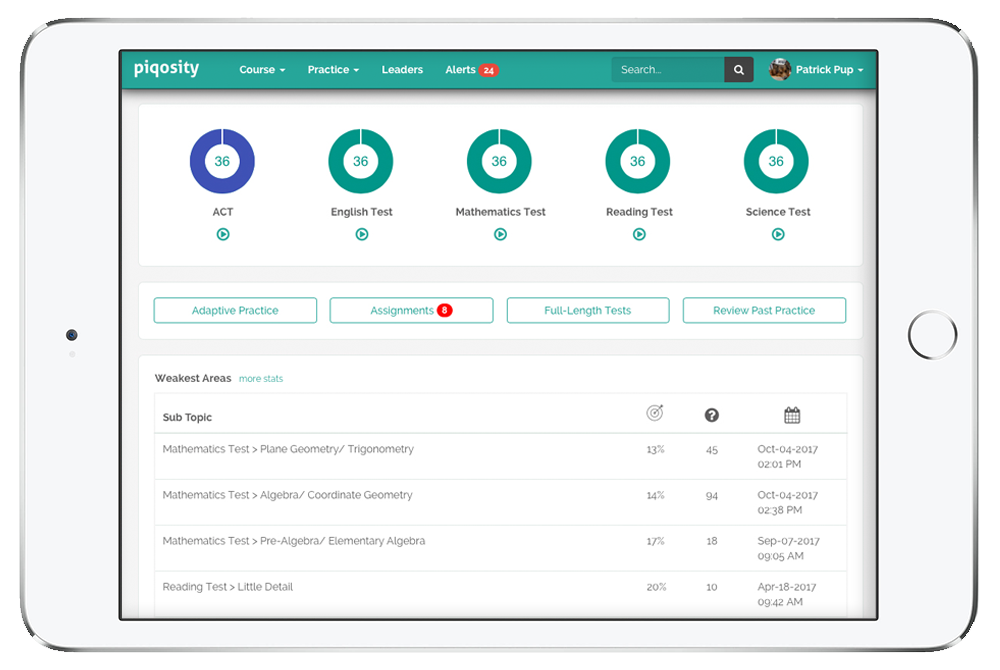1000x670 pixels.
Task: Open Assignments with 8 pending
Action: coord(411,311)
